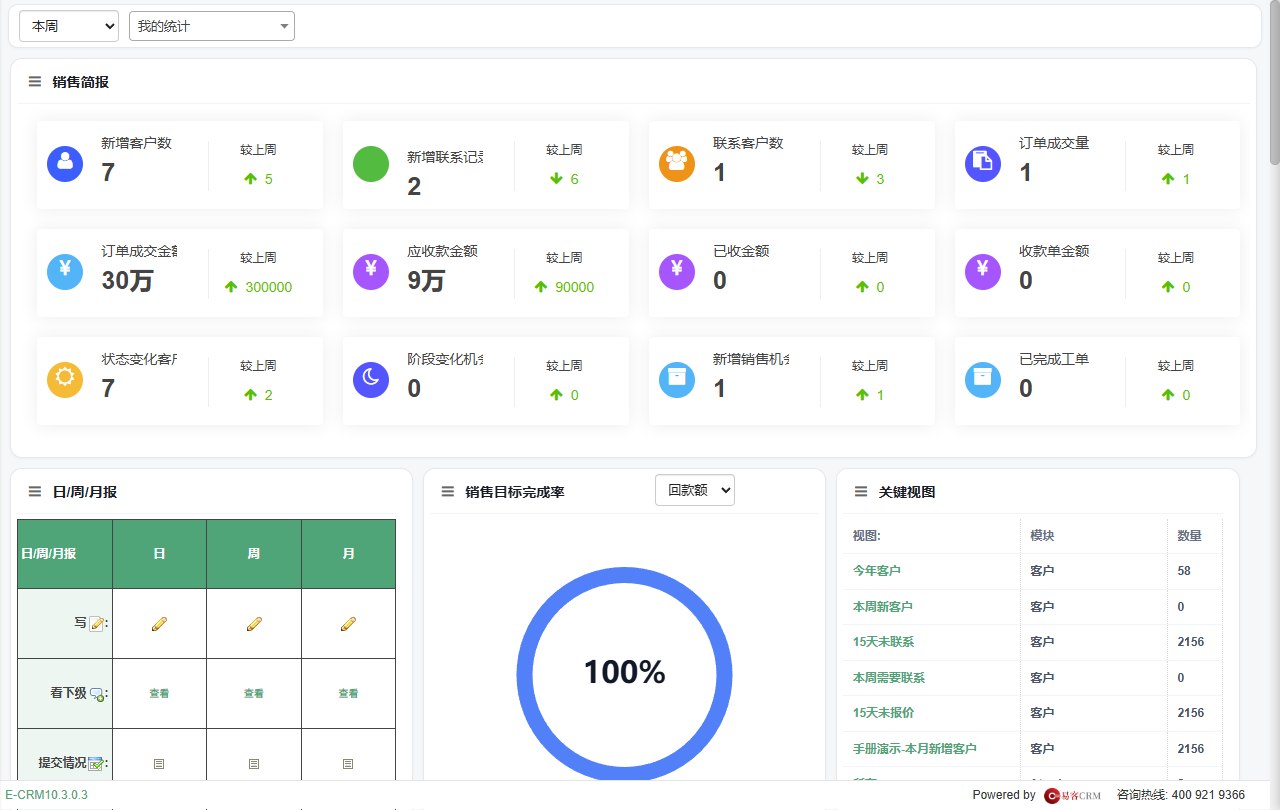Image resolution: width=1280 pixels, height=810 pixels.
Task: Open the 15天未联系 key view
Action: 884,642
